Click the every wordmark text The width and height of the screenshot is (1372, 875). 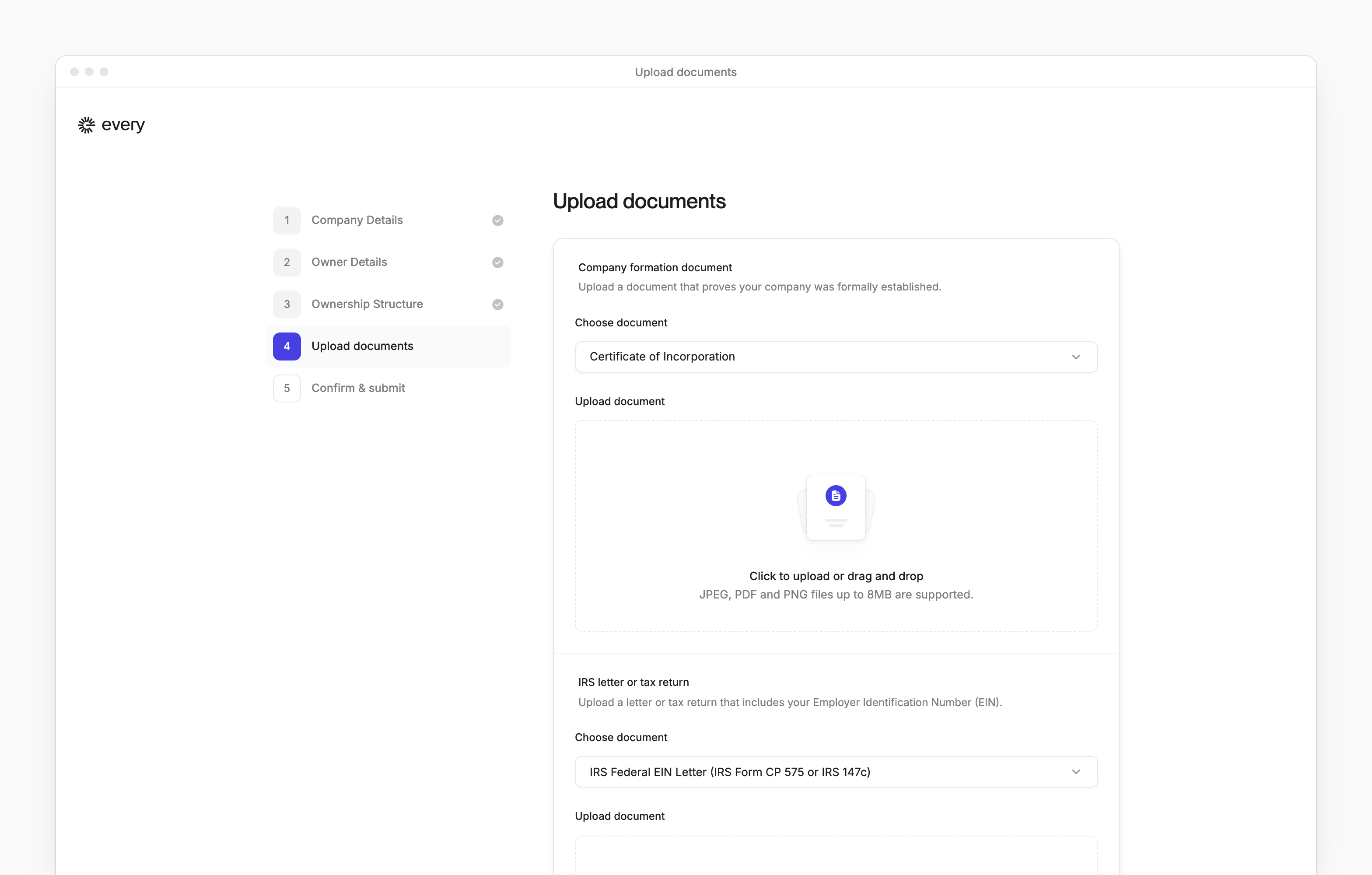123,125
